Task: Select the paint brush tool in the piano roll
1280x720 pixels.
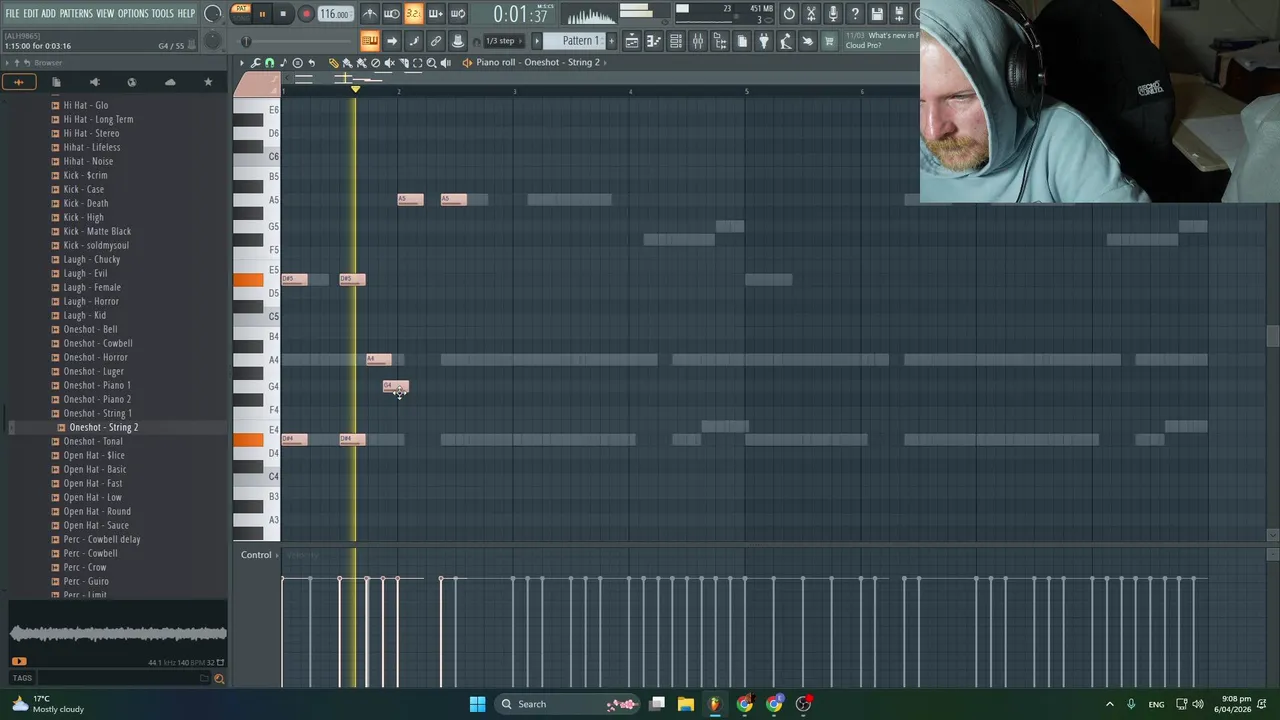Action: click(347, 62)
